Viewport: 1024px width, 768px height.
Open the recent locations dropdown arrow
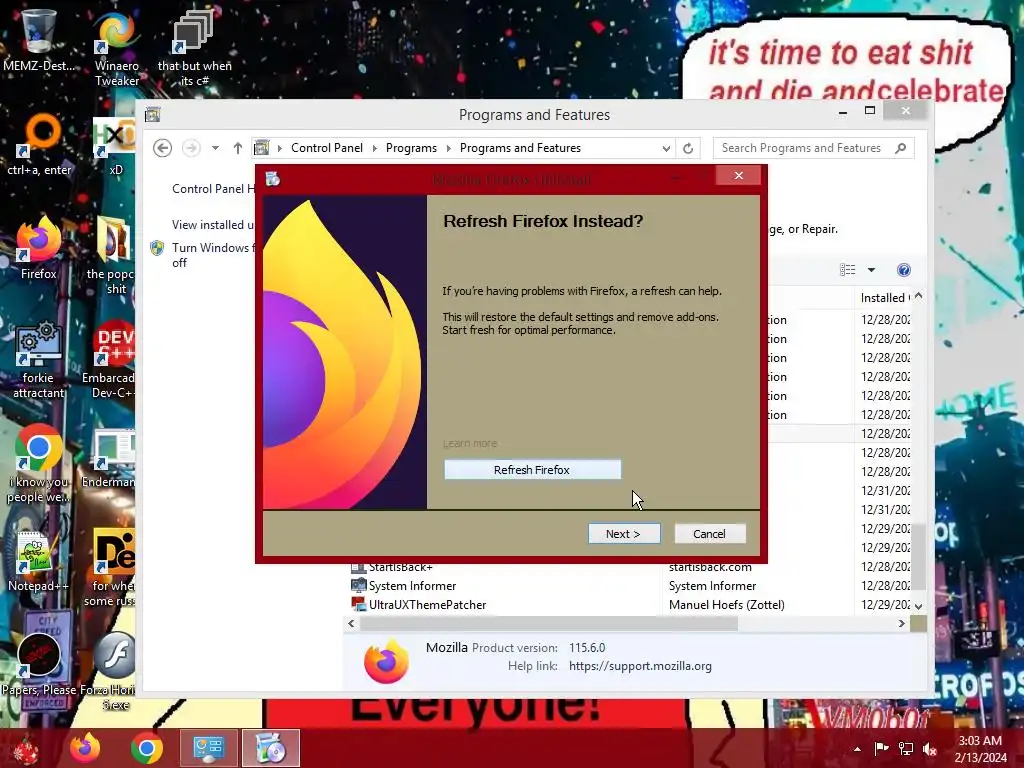pos(215,148)
